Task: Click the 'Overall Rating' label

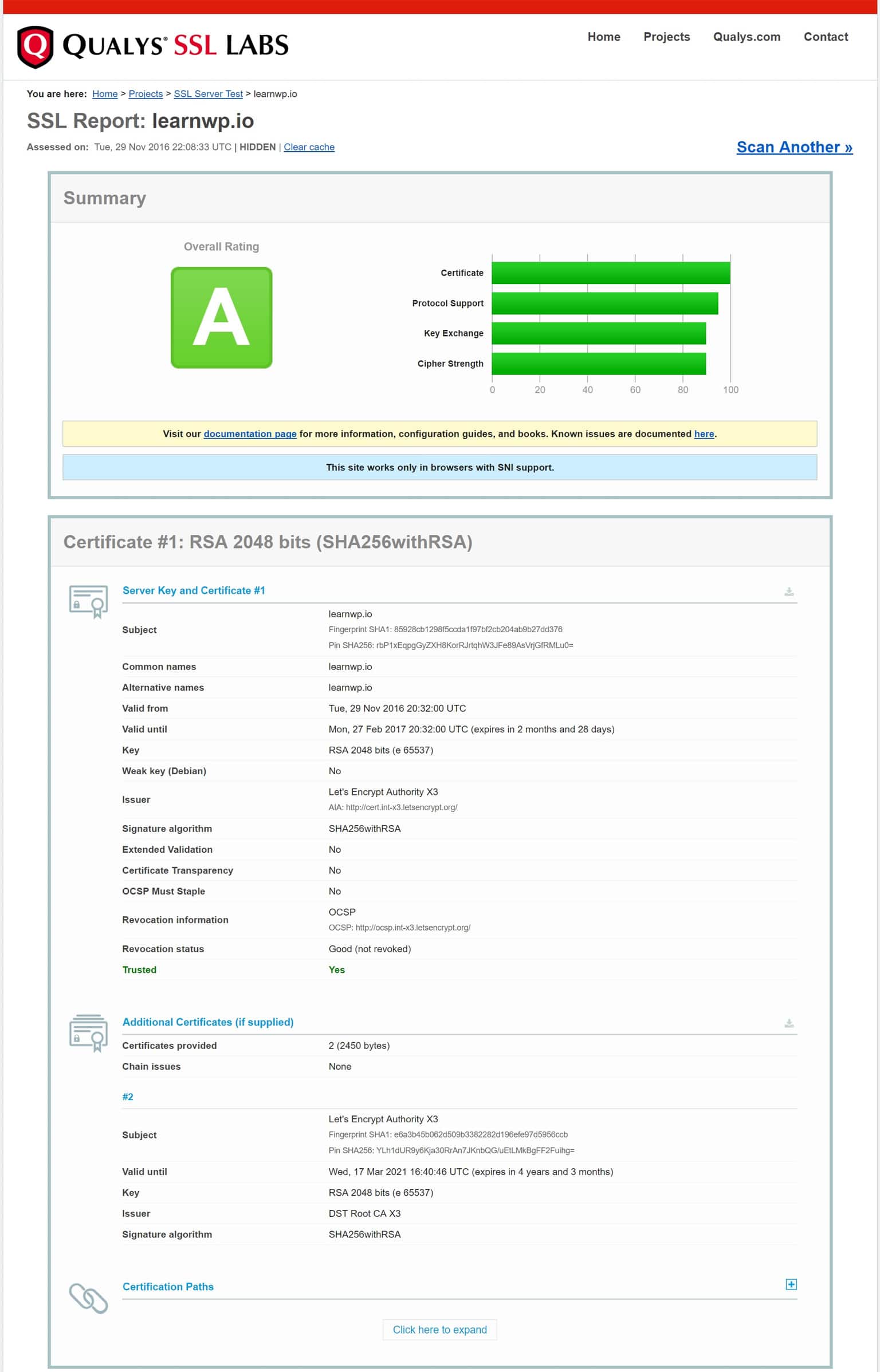Action: pyautogui.click(x=221, y=247)
